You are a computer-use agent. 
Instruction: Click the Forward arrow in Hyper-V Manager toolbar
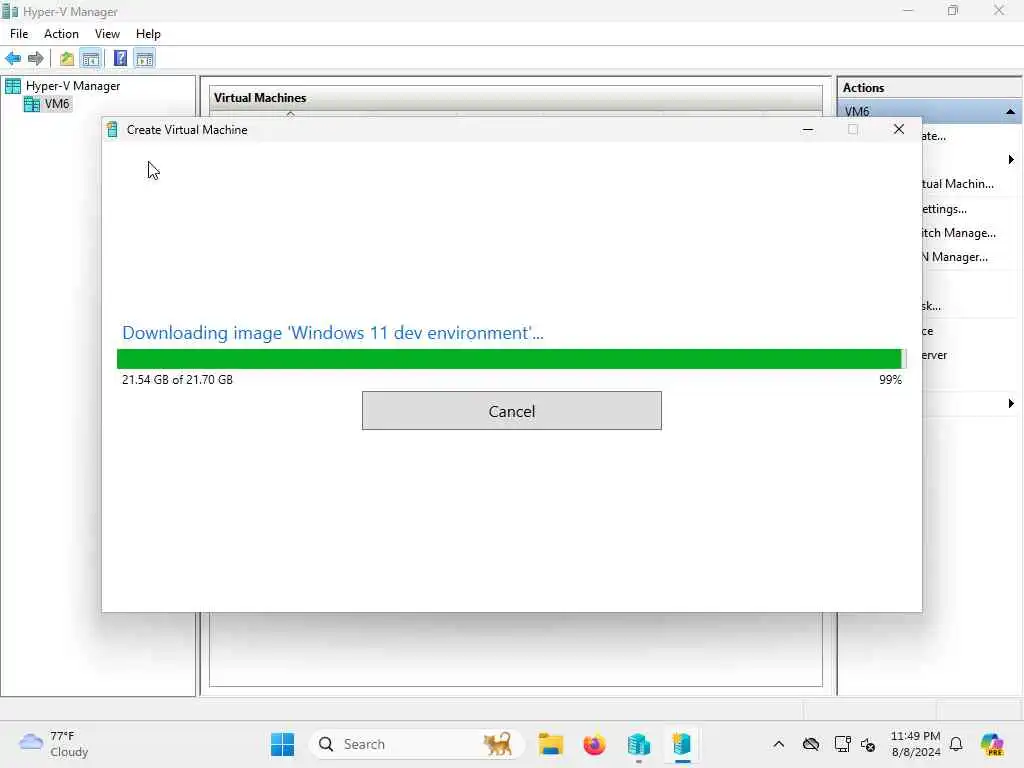[35, 59]
